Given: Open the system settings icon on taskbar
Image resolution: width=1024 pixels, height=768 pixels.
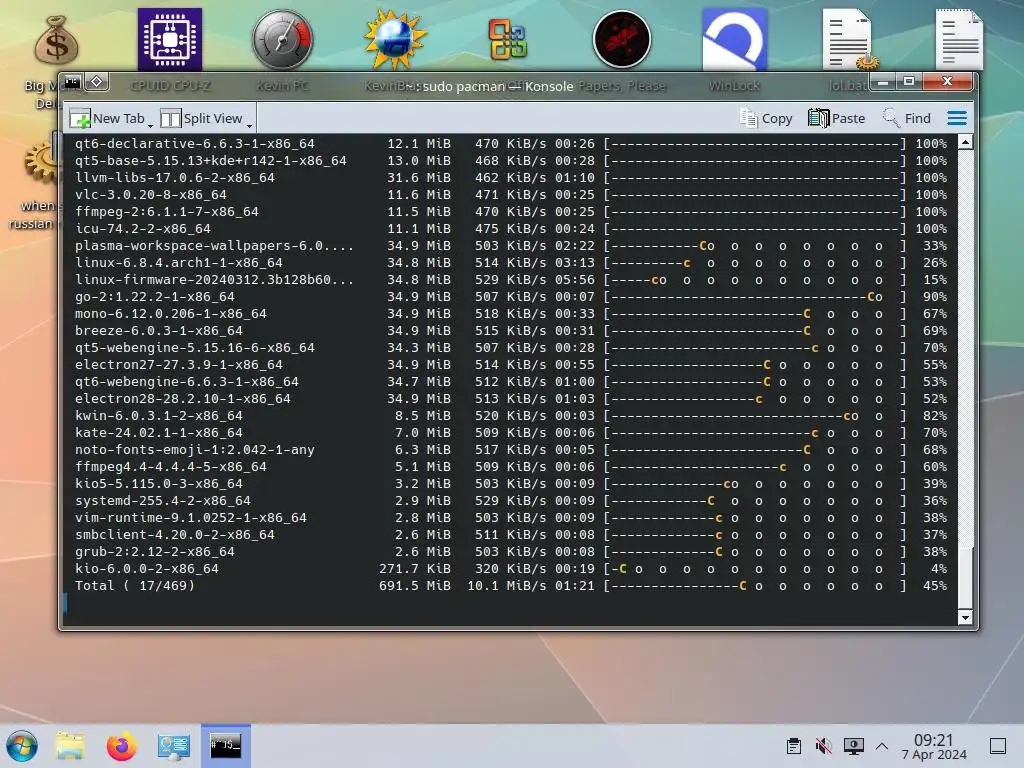Looking at the screenshot, I should [173, 746].
